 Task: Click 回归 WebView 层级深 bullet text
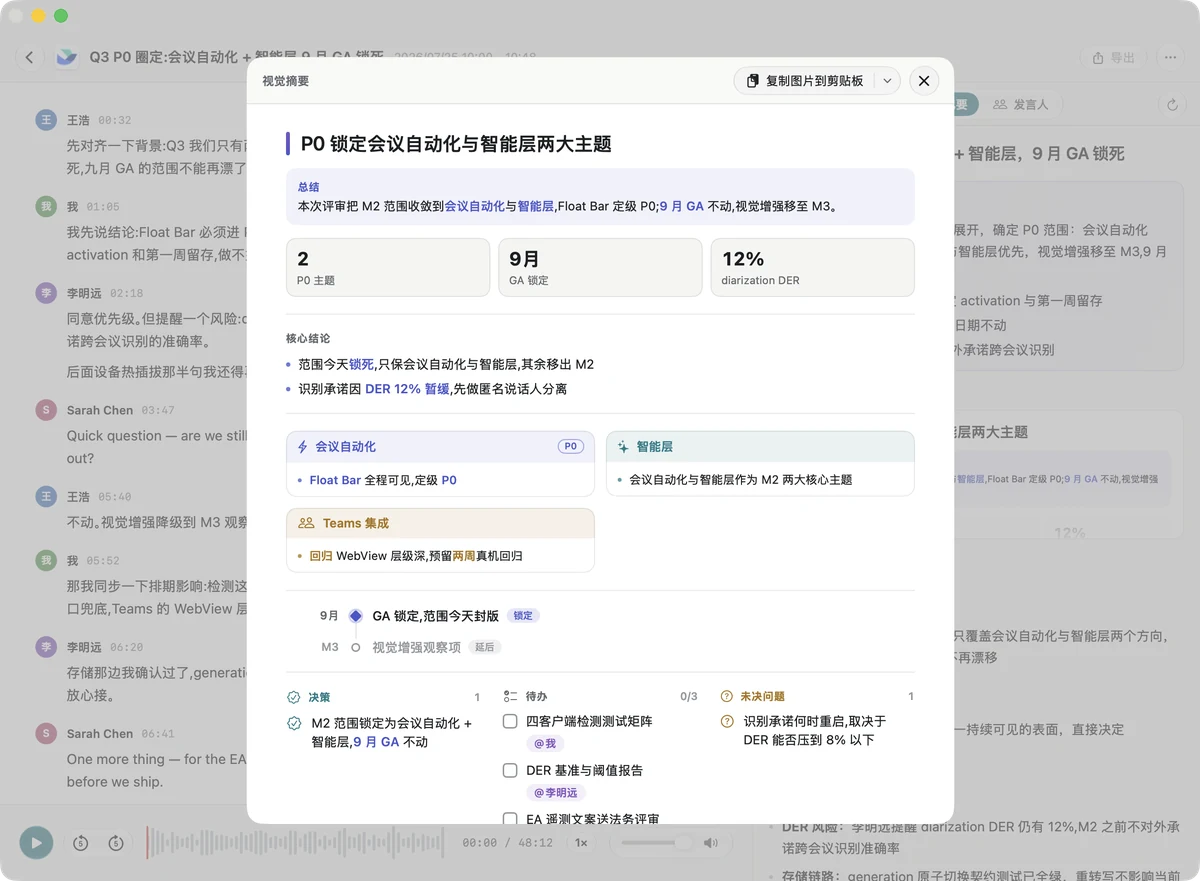pos(416,556)
